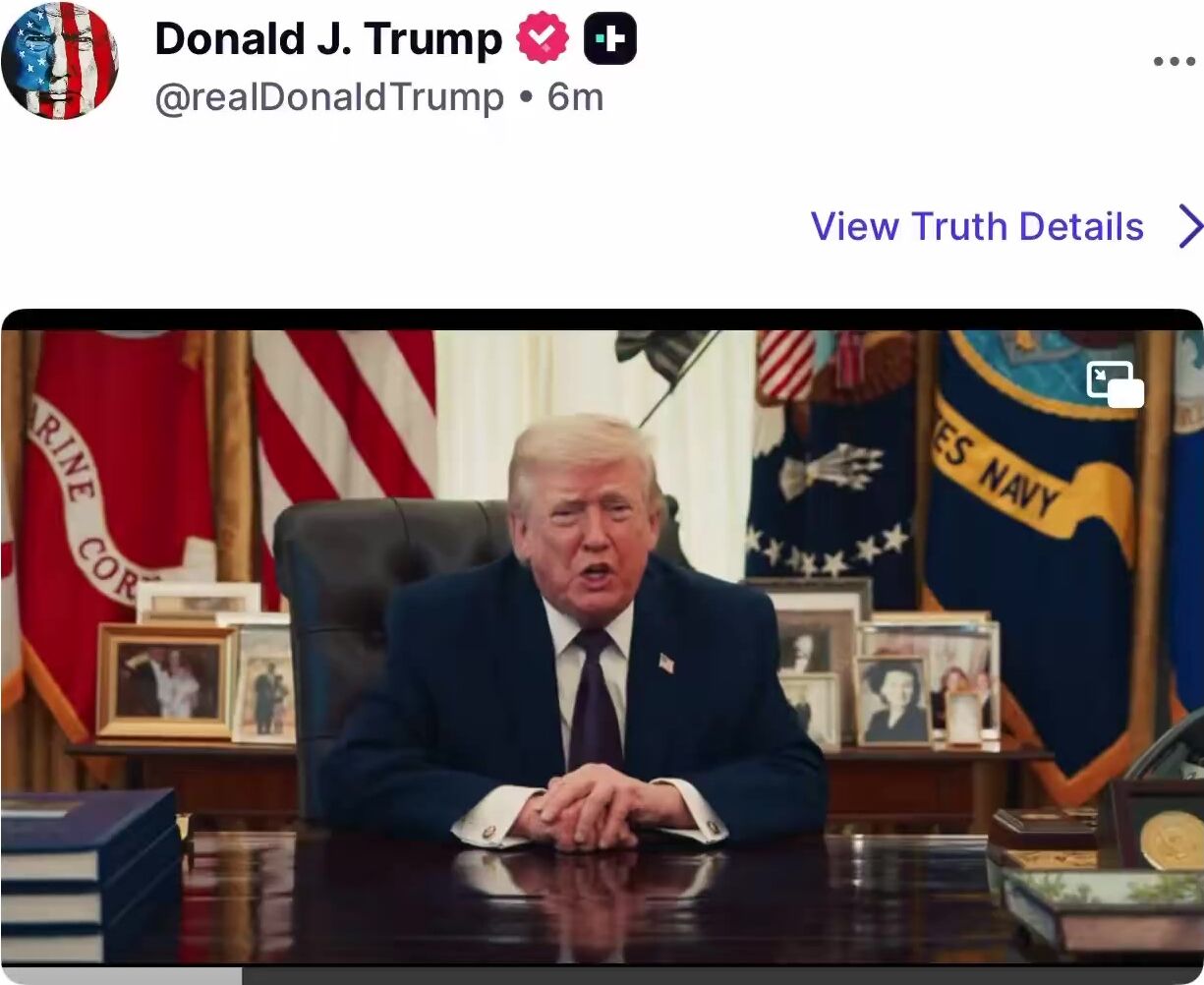
Task: Open the View Truth Details link
Action: click(977, 227)
